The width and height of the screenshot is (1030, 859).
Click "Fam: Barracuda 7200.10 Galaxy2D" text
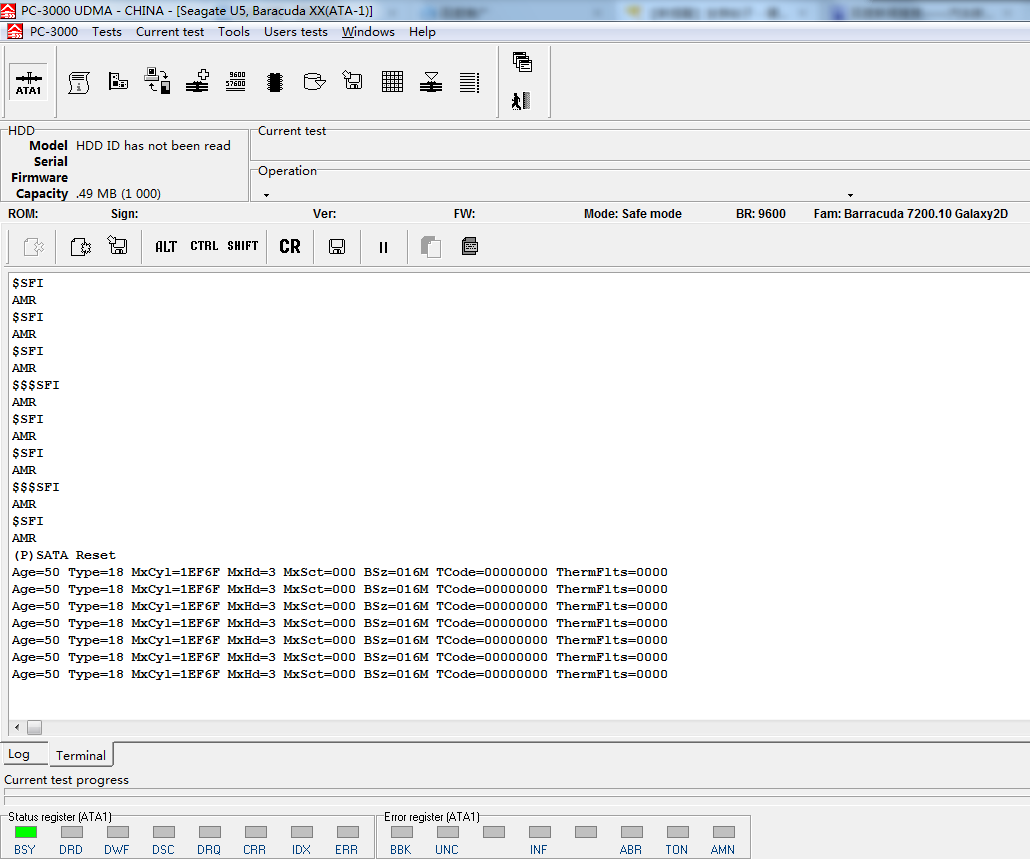click(x=910, y=214)
